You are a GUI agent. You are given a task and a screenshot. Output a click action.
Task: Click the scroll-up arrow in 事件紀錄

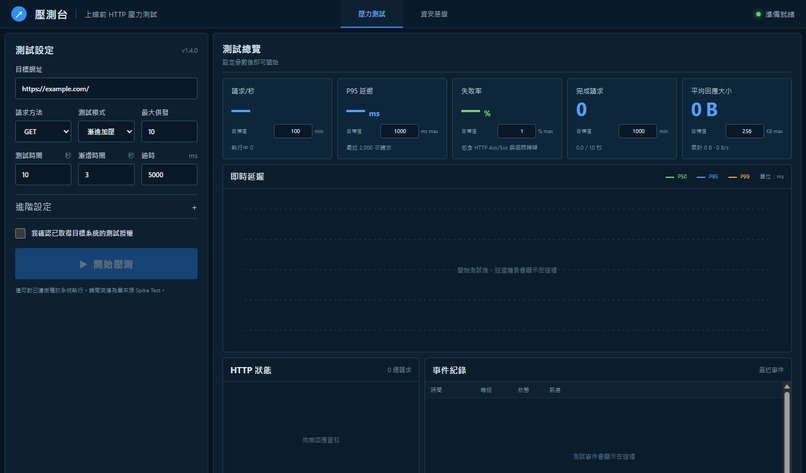[786, 387]
